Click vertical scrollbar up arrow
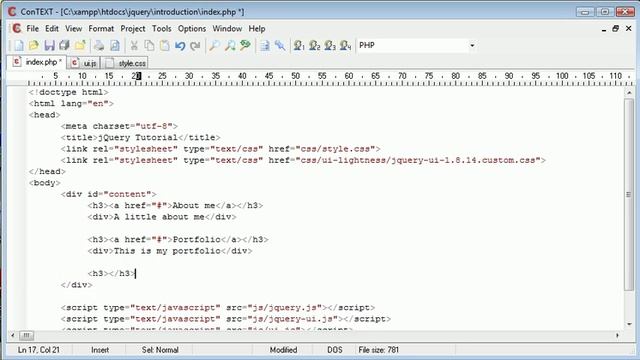The height and width of the screenshot is (360, 640). coord(629,93)
